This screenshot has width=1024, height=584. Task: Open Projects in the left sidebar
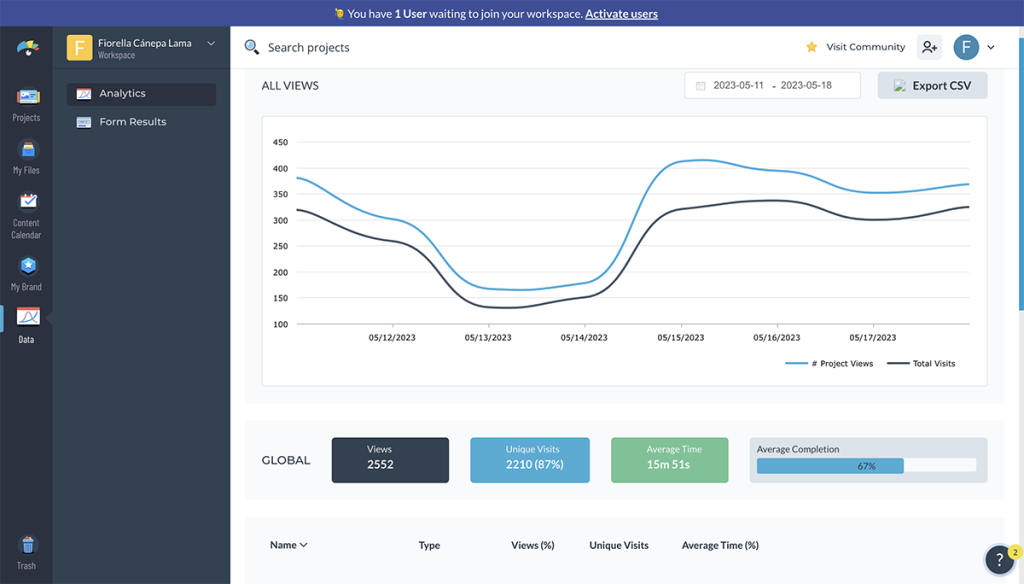click(x=27, y=104)
